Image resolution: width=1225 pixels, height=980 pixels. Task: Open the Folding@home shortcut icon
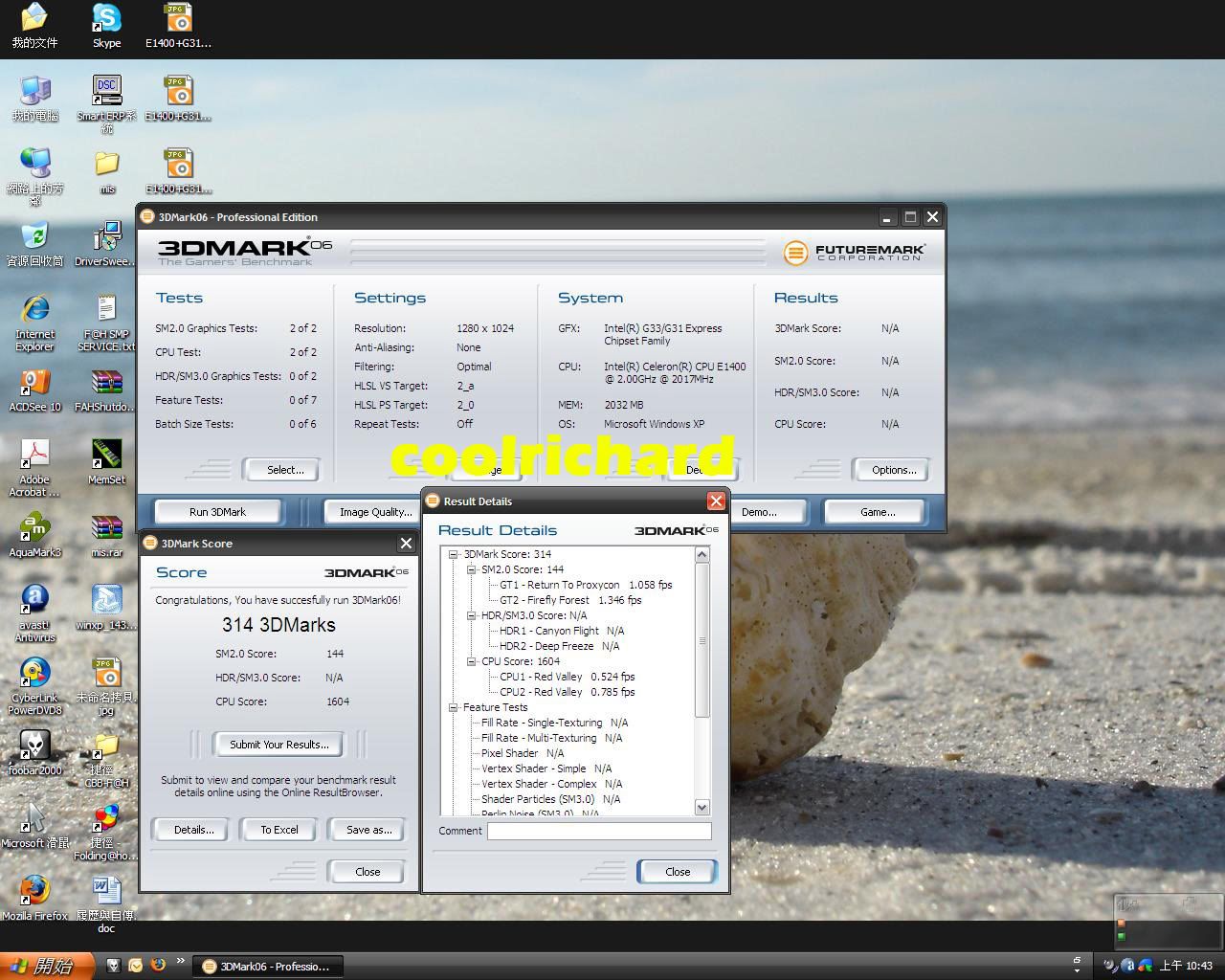tap(106, 832)
